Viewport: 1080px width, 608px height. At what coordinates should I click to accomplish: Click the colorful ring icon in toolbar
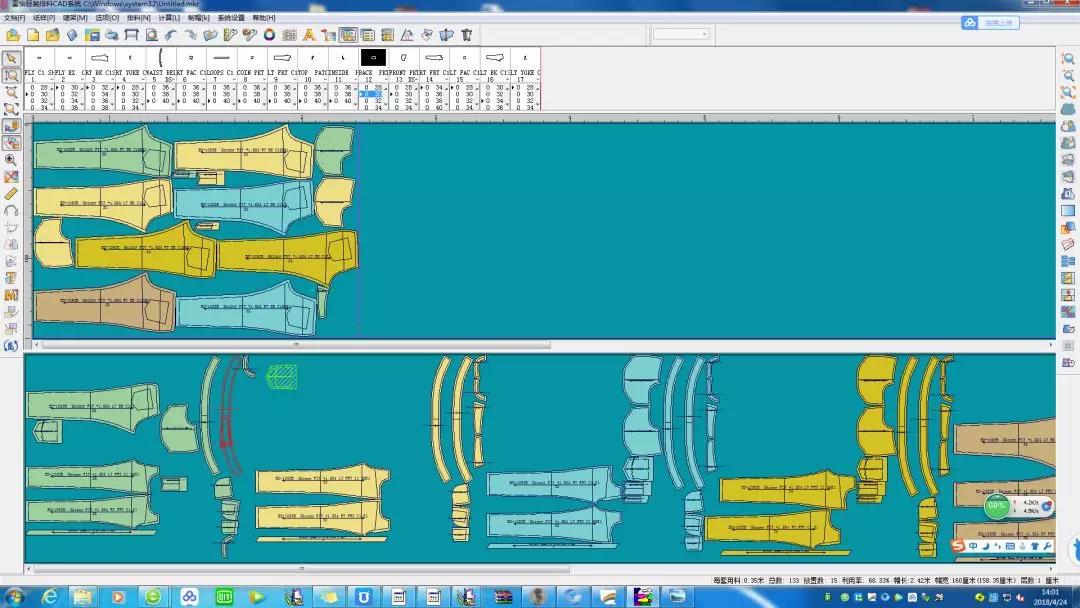pos(269,35)
